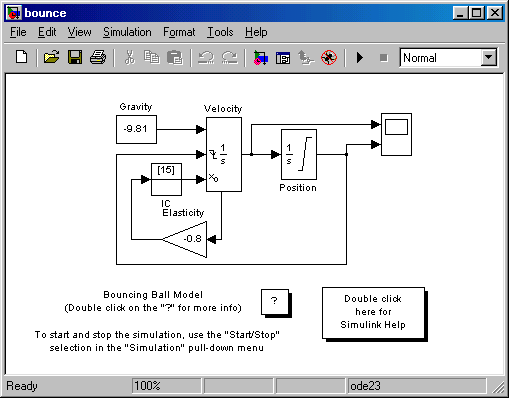Grab the window resize grip corner
The height and width of the screenshot is (398, 509).
(499, 387)
